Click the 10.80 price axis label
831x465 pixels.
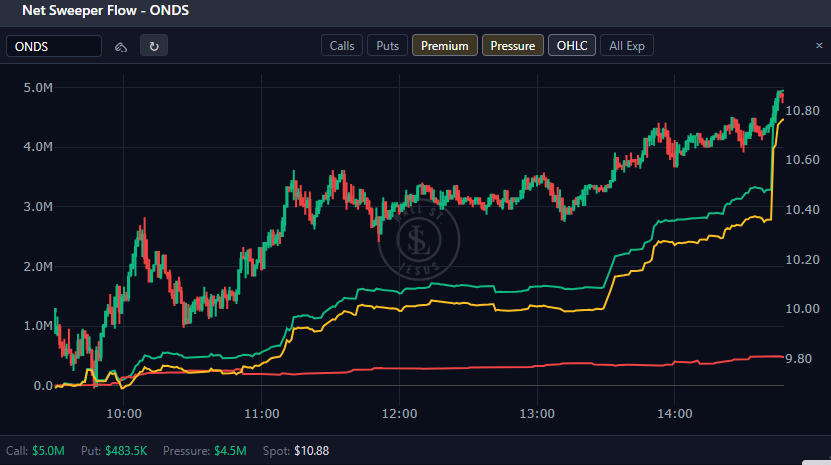point(802,111)
